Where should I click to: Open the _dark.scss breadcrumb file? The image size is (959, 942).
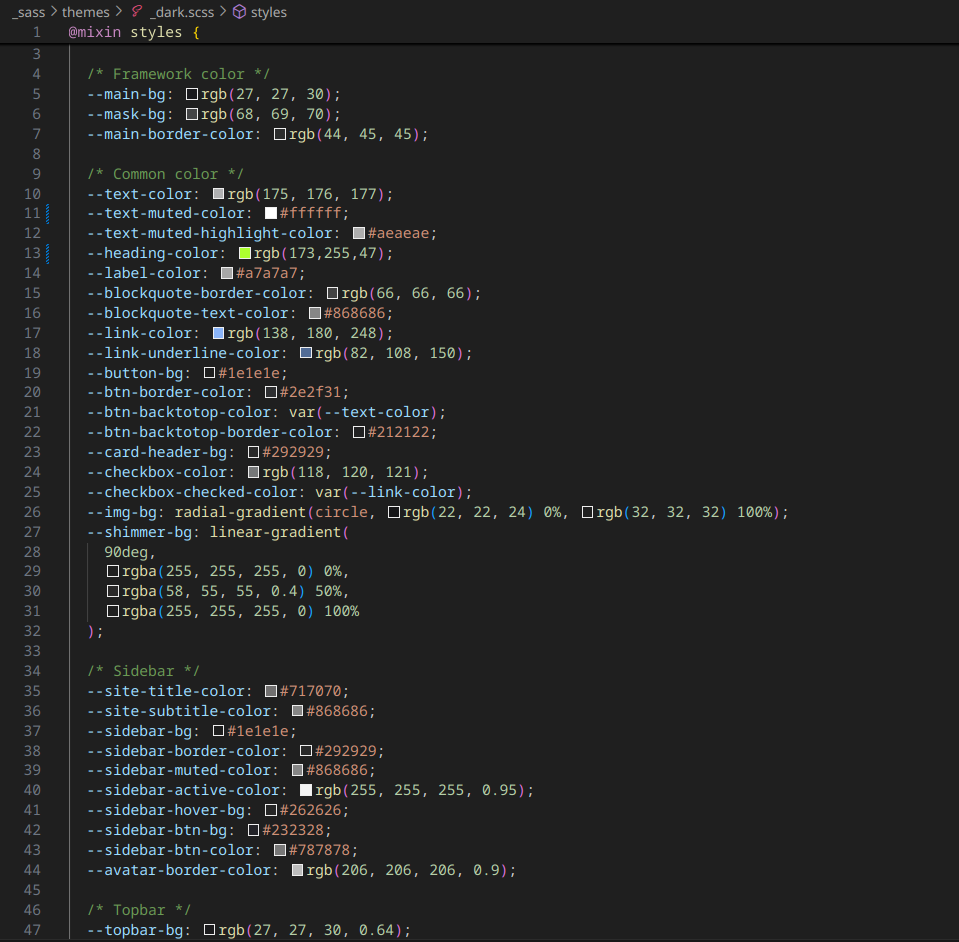tap(182, 12)
